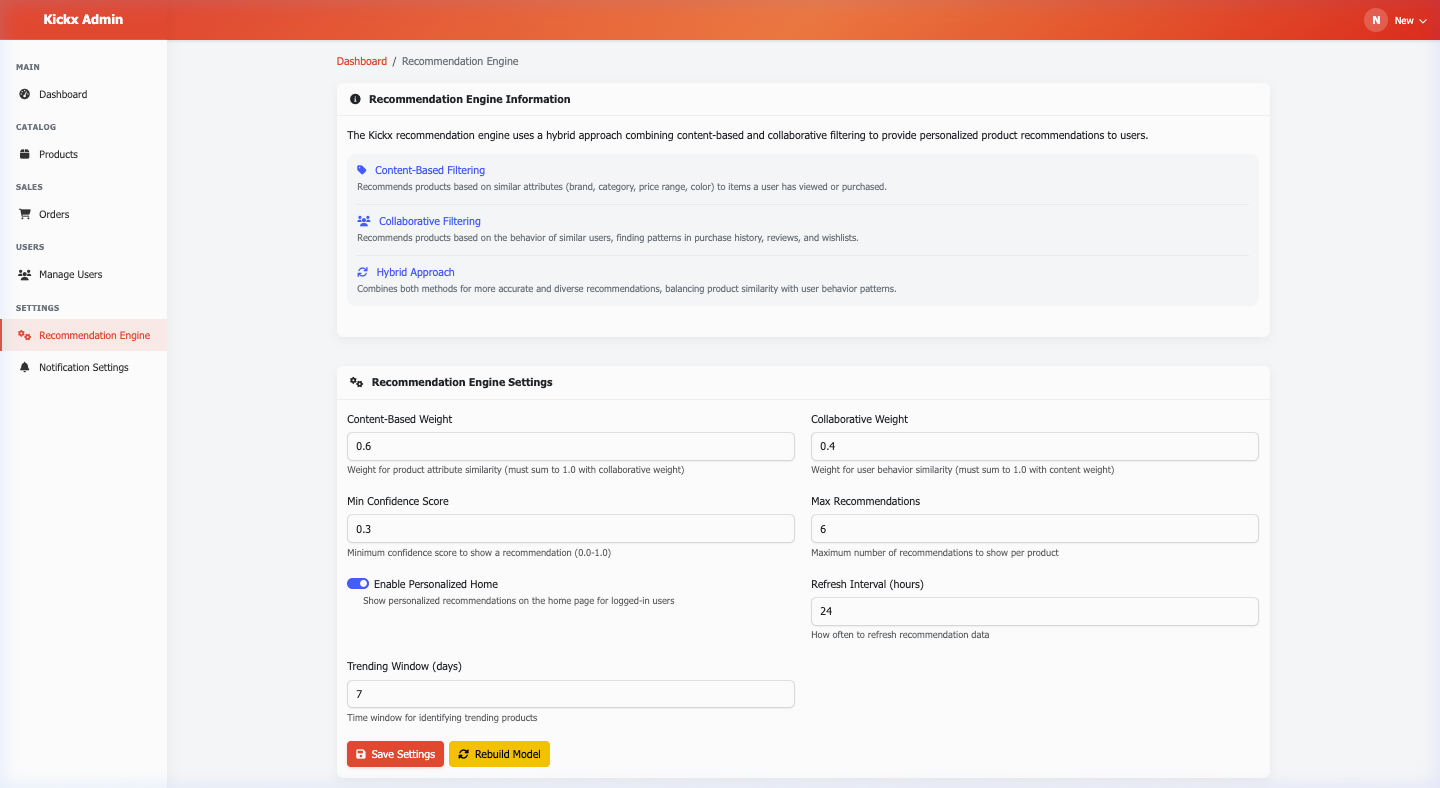The image size is (1440, 788).
Task: Click the Hybrid Approach heading
Action: pyautogui.click(x=416, y=272)
